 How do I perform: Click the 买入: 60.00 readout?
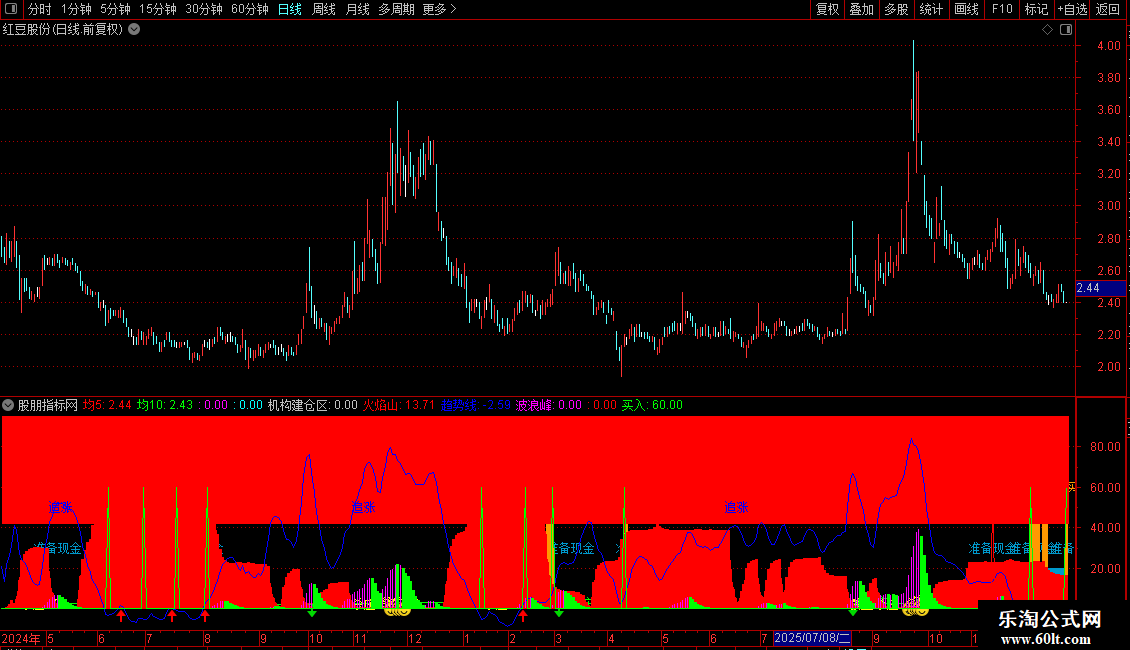coord(652,405)
